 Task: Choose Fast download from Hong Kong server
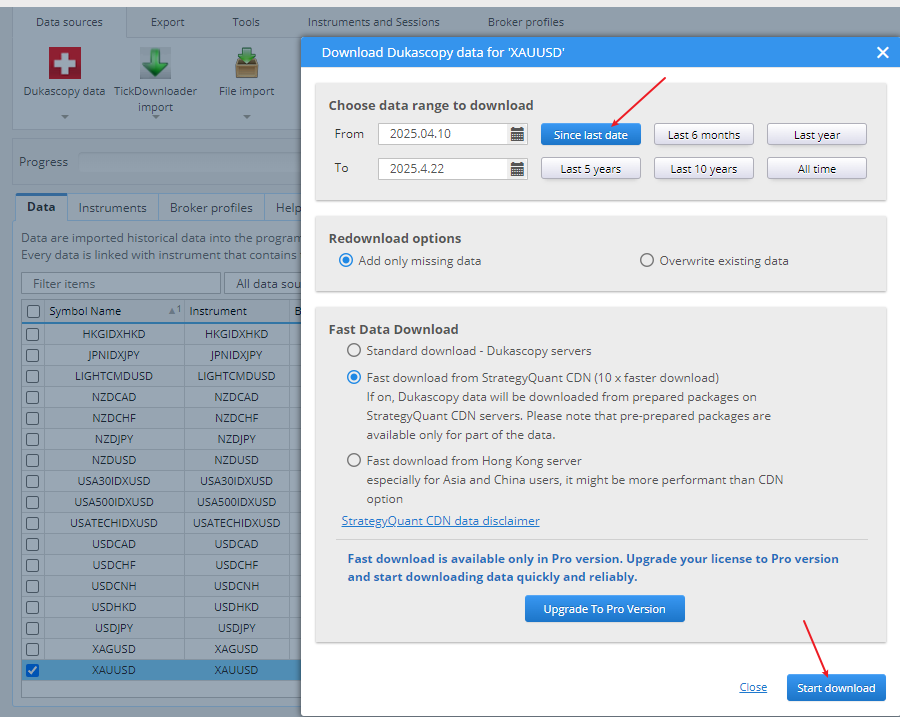(x=354, y=460)
